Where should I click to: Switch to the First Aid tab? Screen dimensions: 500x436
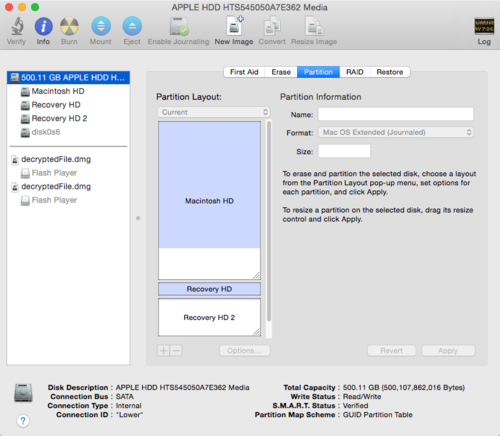244,72
